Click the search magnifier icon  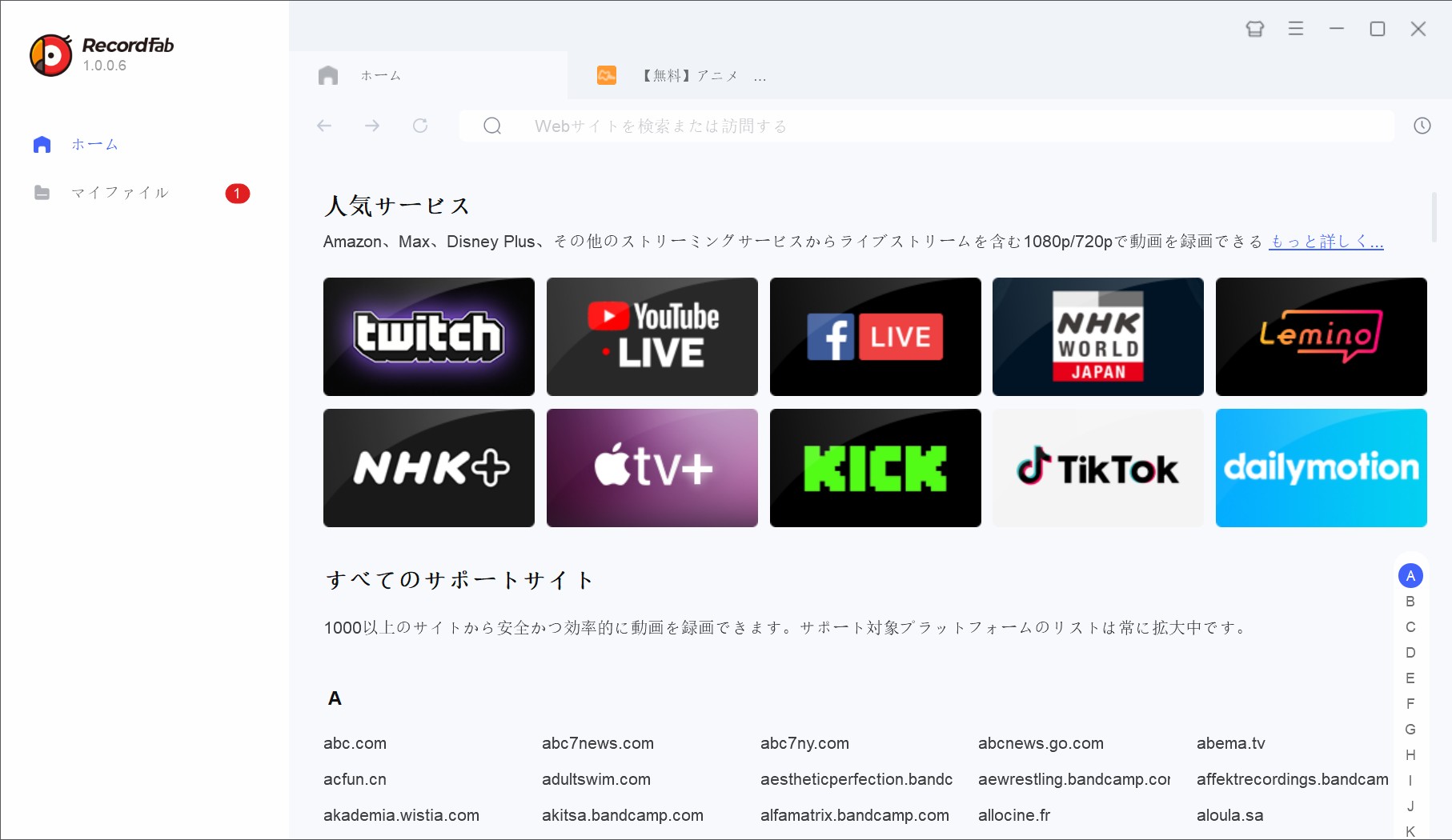492,126
